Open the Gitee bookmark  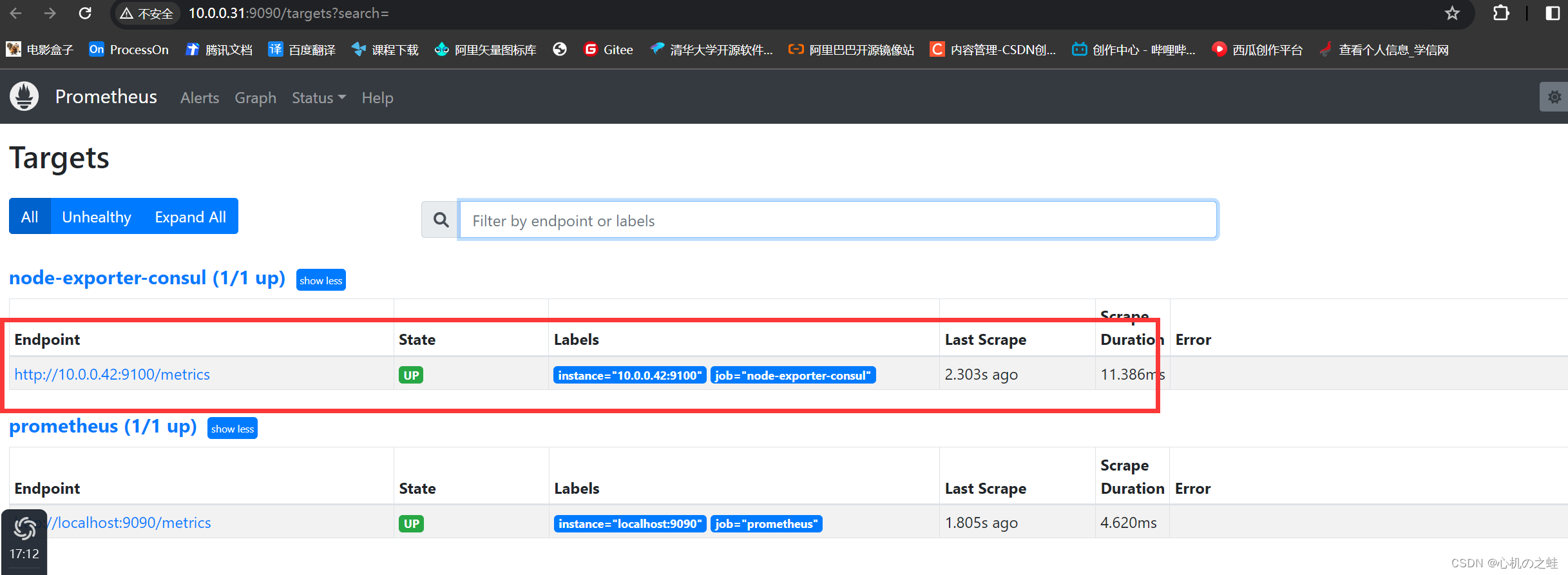tap(608, 50)
